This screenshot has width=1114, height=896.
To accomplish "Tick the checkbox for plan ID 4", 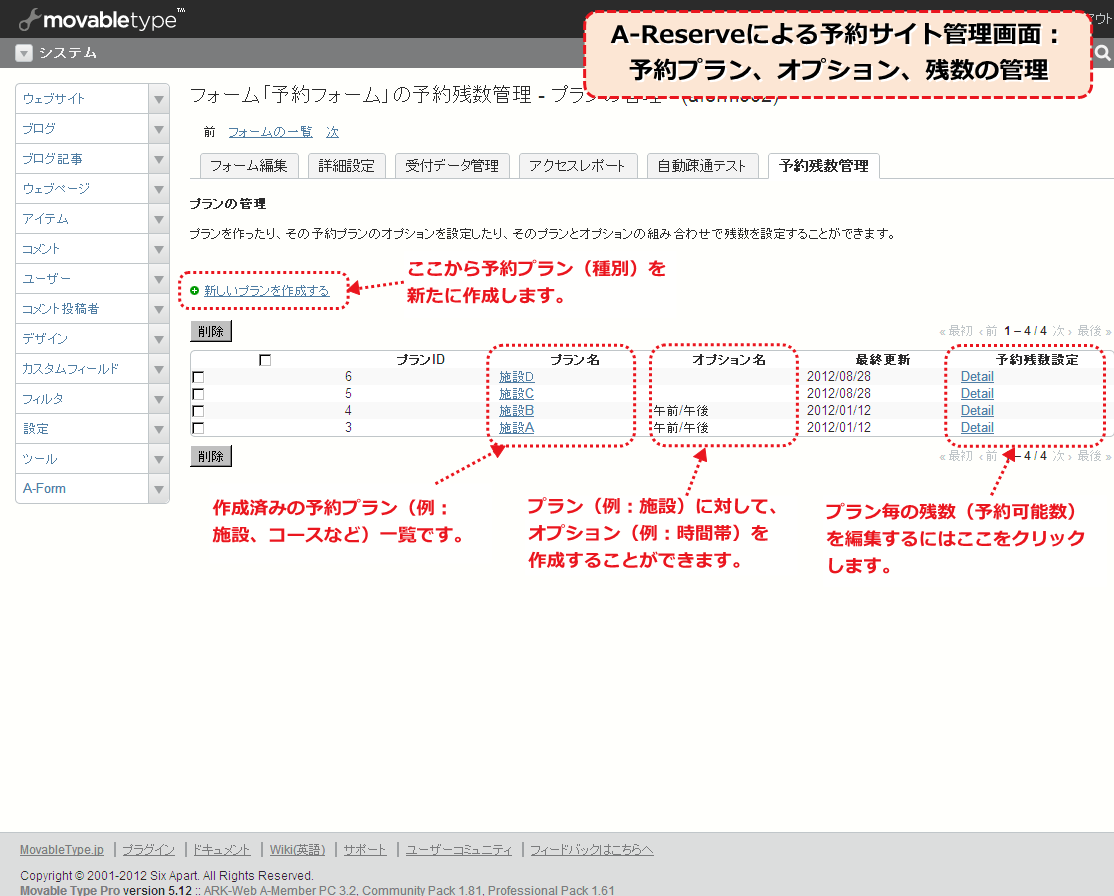I will (198, 411).
